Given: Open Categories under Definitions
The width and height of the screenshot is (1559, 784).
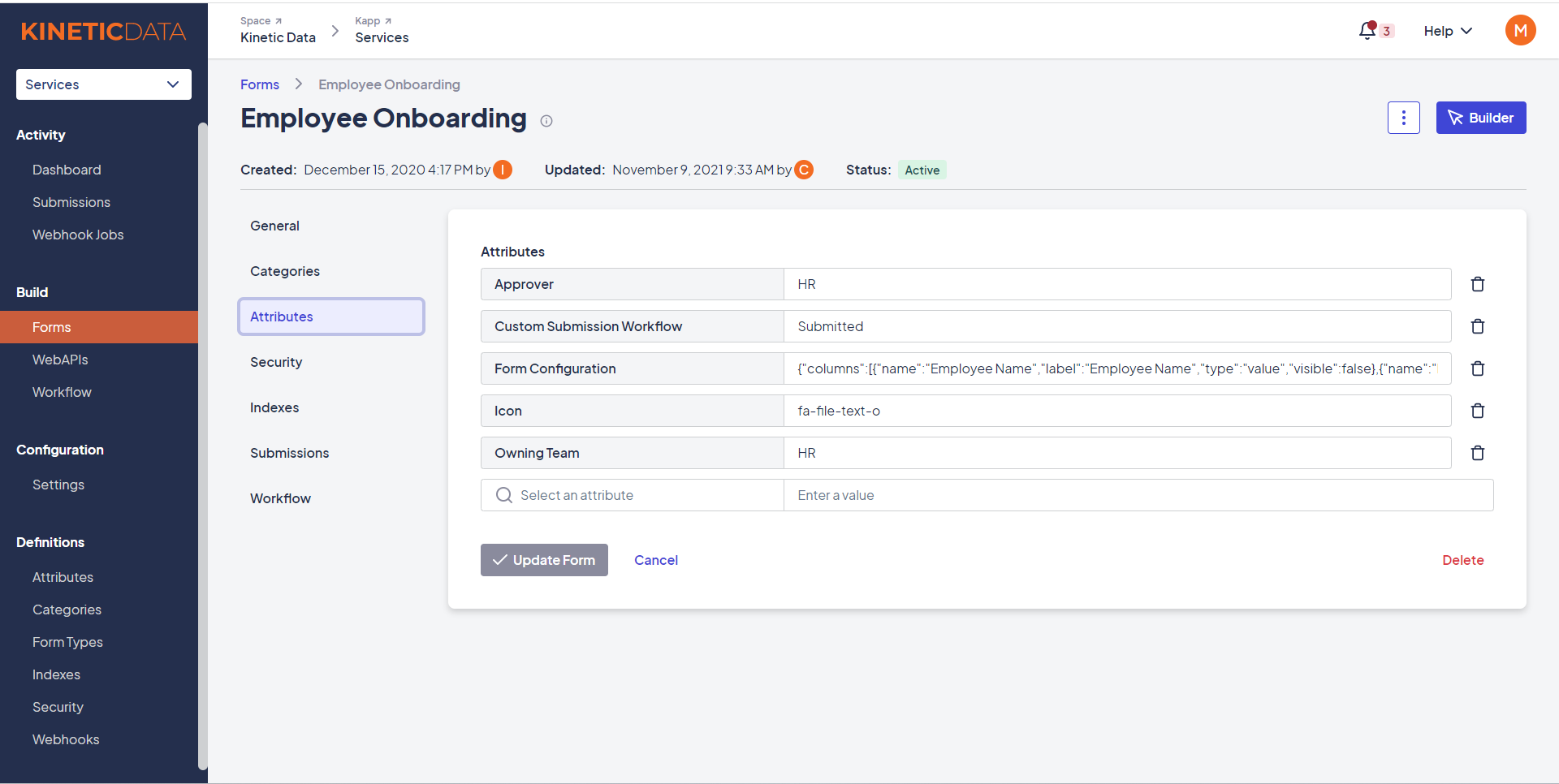Looking at the screenshot, I should click(67, 610).
